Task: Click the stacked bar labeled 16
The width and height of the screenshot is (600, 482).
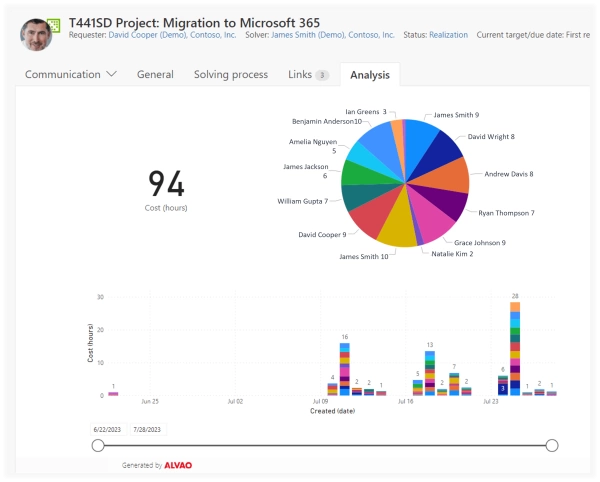Action: pos(344,369)
